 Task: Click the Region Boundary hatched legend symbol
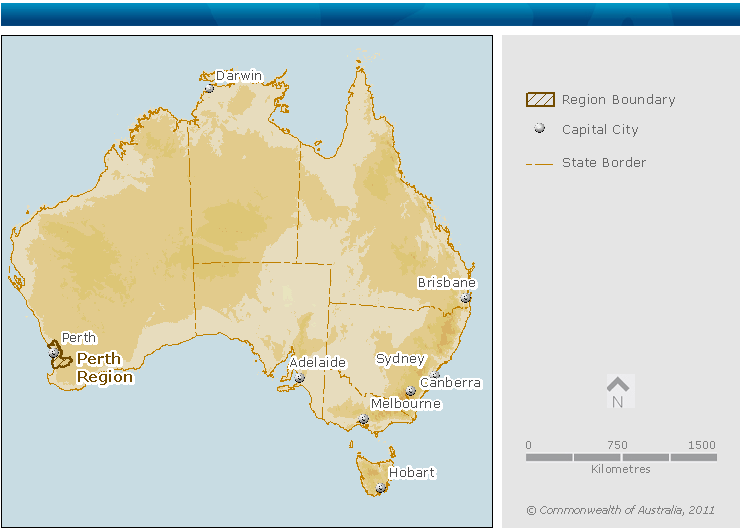coord(540,100)
